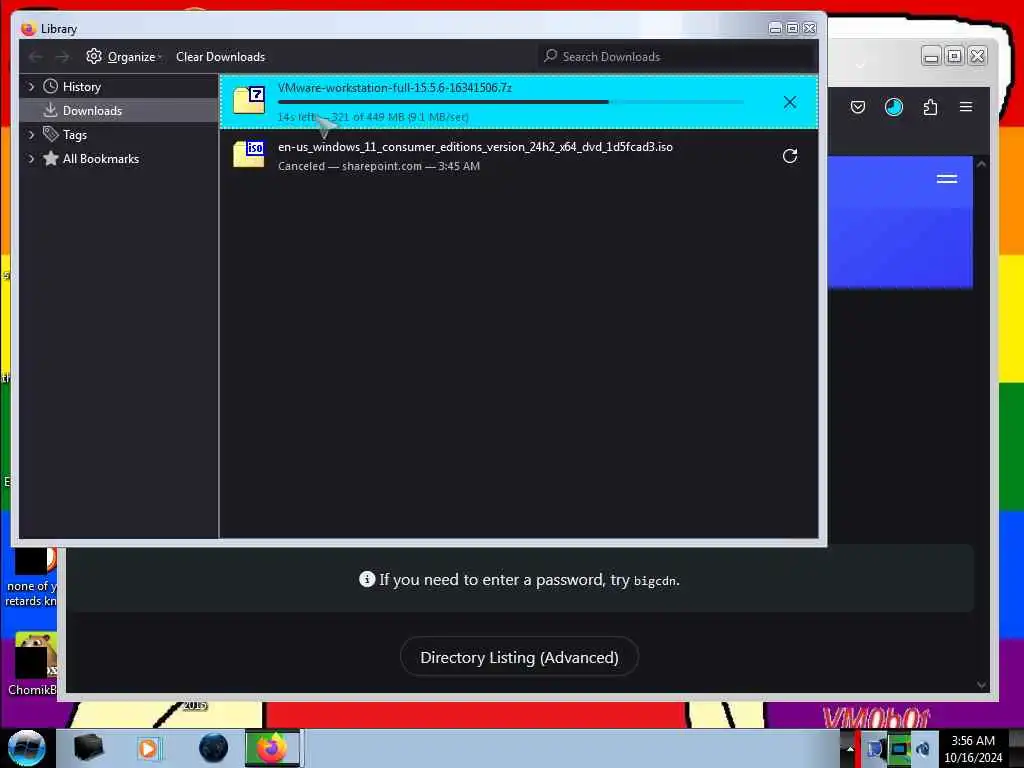
Task: Select VMware-workstation-full-15.5.6 file name
Action: pos(394,88)
